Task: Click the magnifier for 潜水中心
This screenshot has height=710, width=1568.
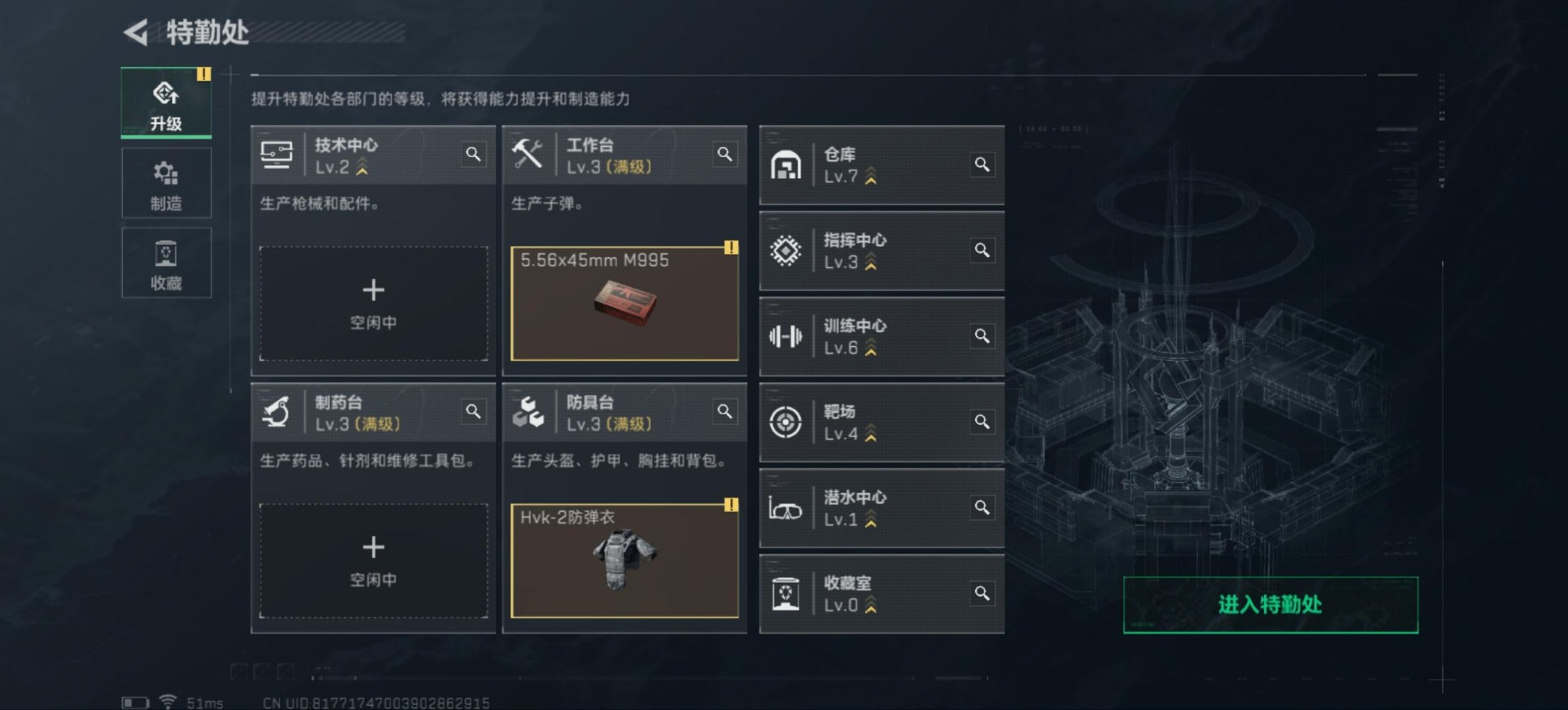Action: tap(982, 507)
